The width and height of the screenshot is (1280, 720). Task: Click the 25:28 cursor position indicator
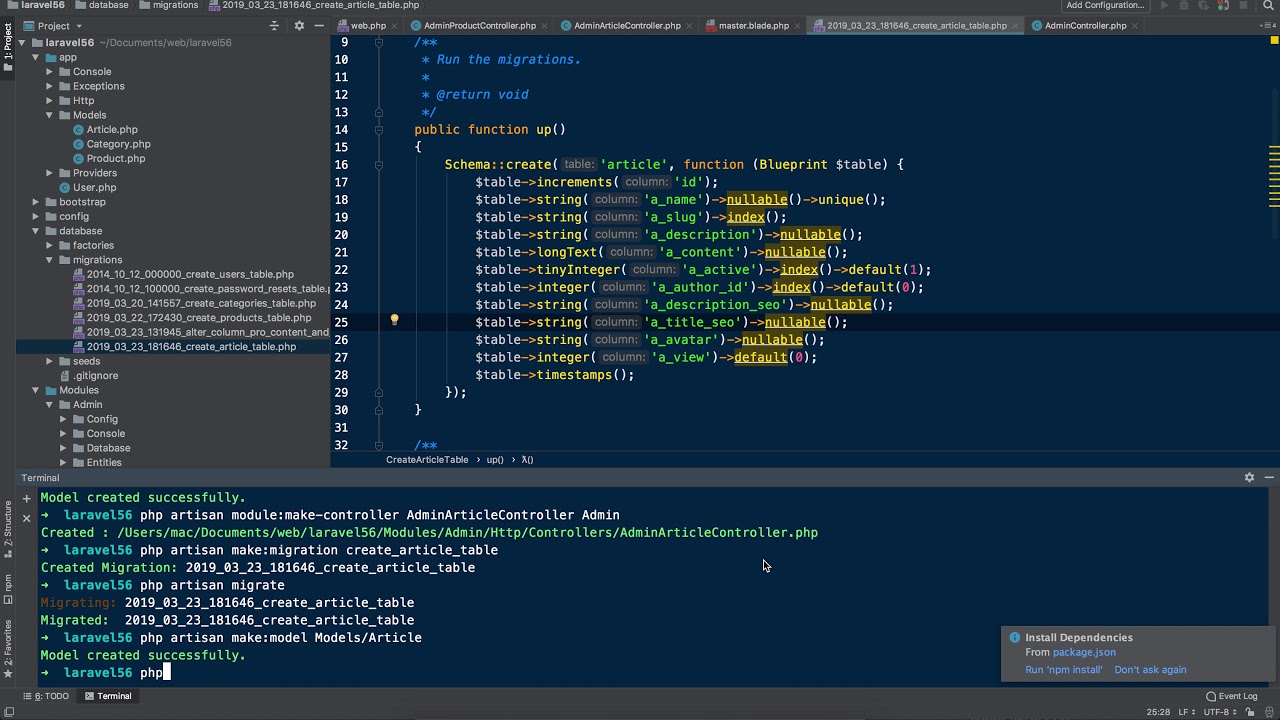(1158, 712)
